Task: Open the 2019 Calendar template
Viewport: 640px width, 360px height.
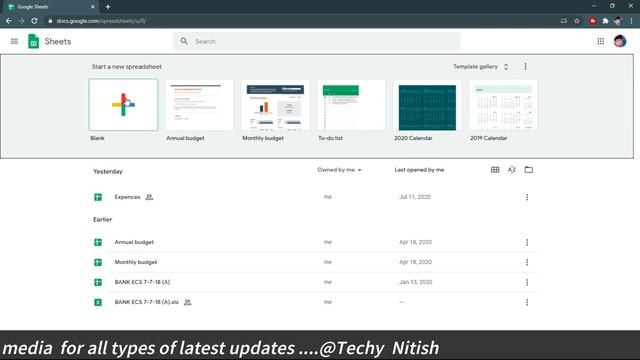Action: pos(503,105)
